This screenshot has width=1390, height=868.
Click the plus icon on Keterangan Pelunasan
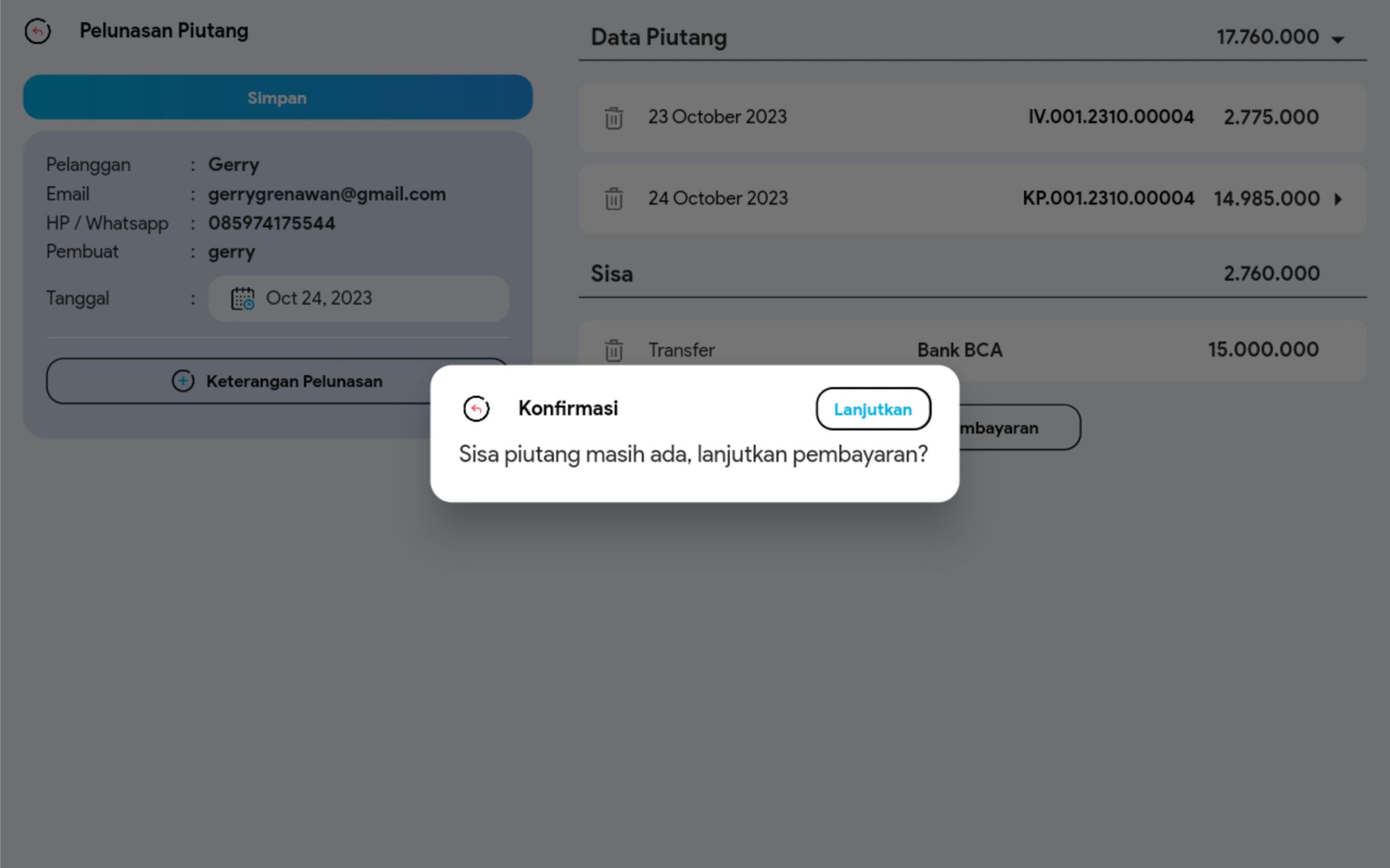[183, 381]
